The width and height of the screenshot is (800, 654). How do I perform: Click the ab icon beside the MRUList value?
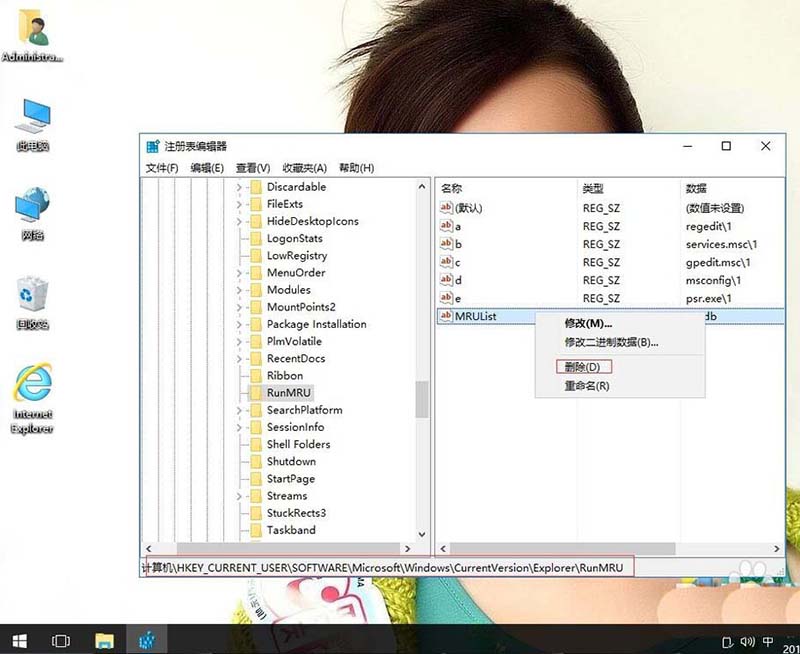point(446,315)
